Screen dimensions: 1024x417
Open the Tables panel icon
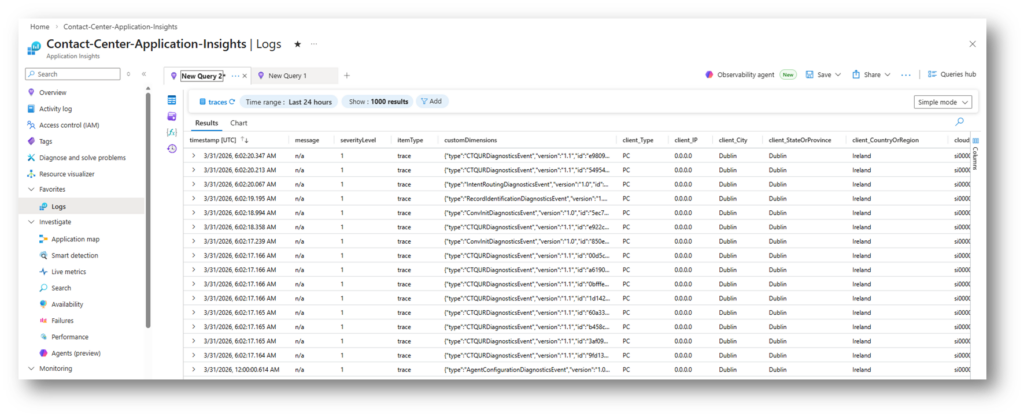coord(172,100)
